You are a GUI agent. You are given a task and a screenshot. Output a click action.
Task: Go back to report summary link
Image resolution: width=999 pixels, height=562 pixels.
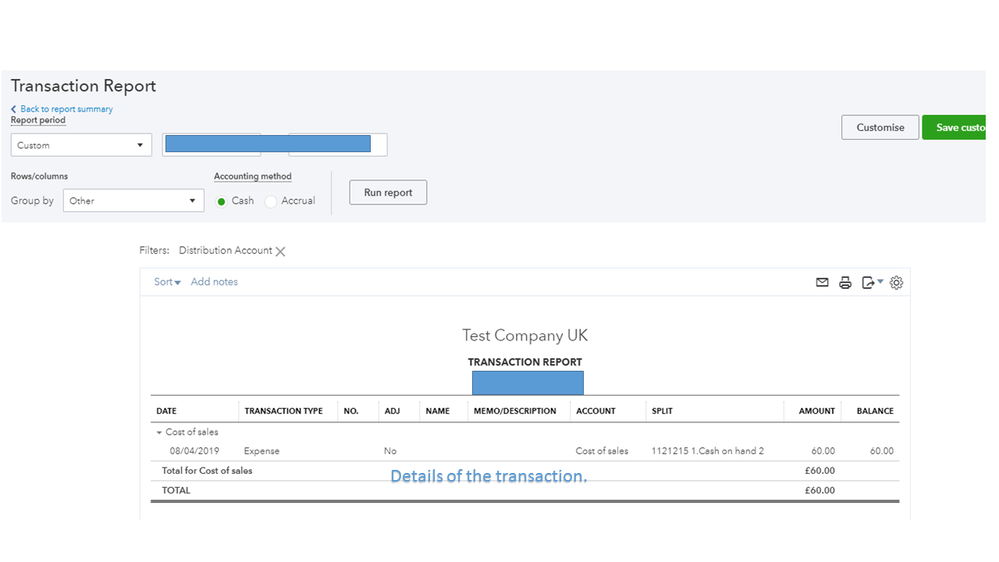(x=66, y=109)
